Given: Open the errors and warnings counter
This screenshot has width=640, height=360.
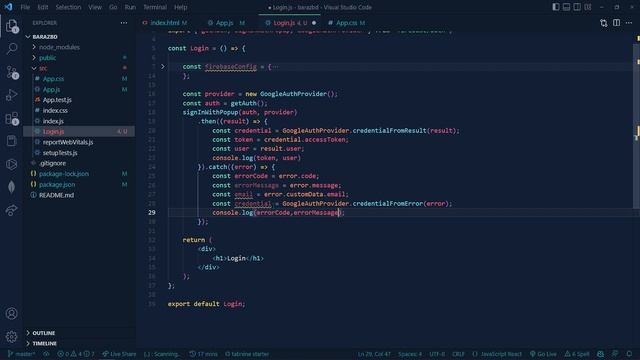Looking at the screenshot, I should pyautogui.click(x=76, y=354).
